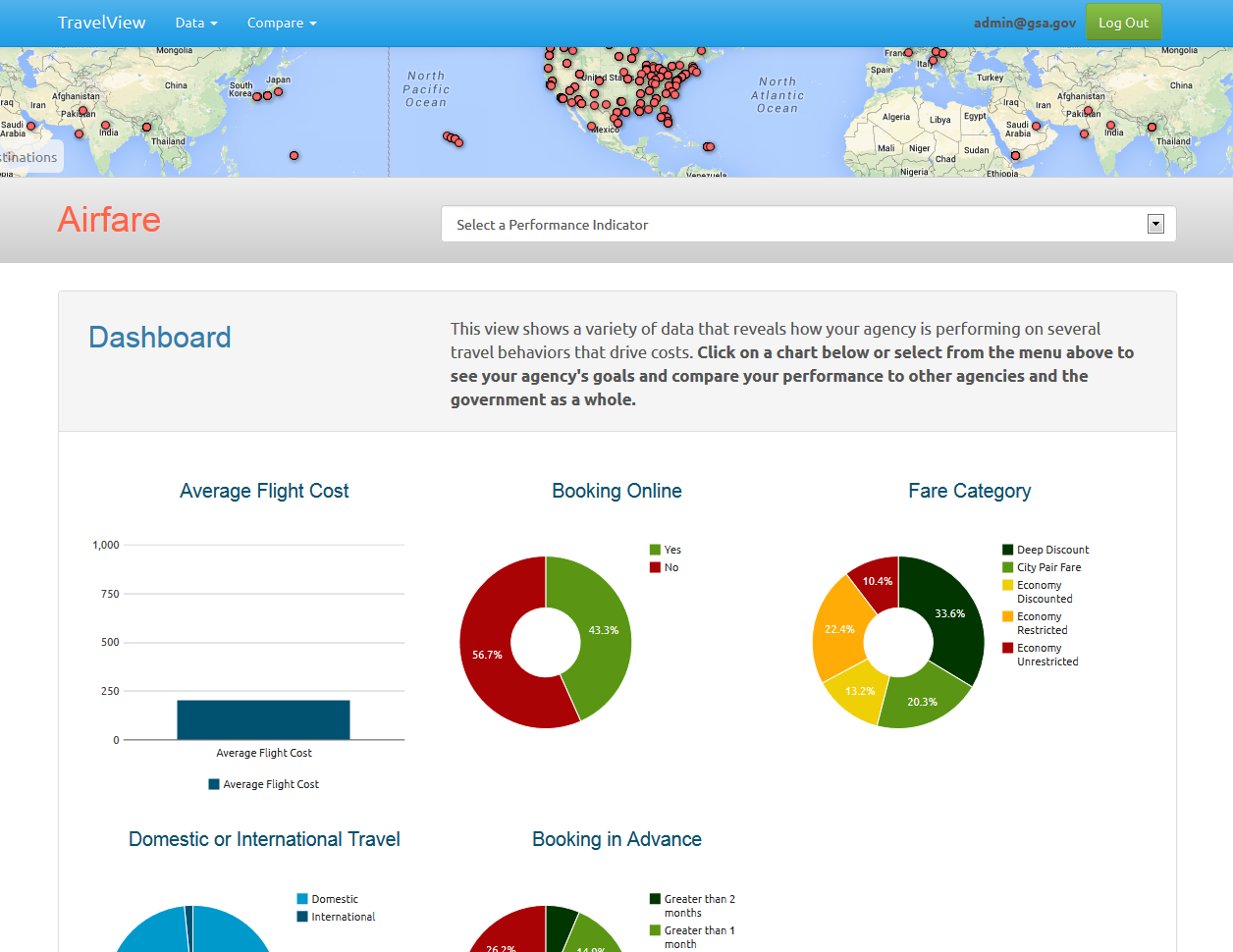The width and height of the screenshot is (1233, 952).
Task: Open the Fare Category chart title
Action: click(x=970, y=491)
